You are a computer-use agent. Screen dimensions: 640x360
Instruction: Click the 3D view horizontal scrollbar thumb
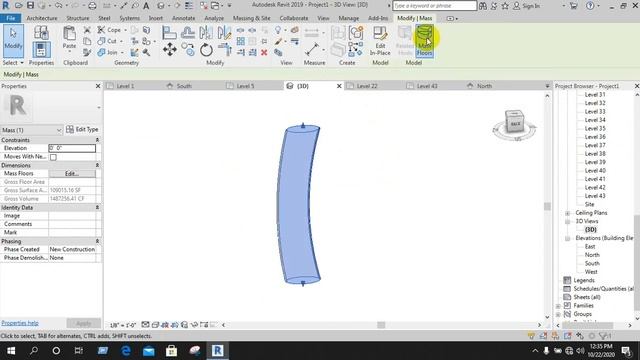tap(381, 325)
